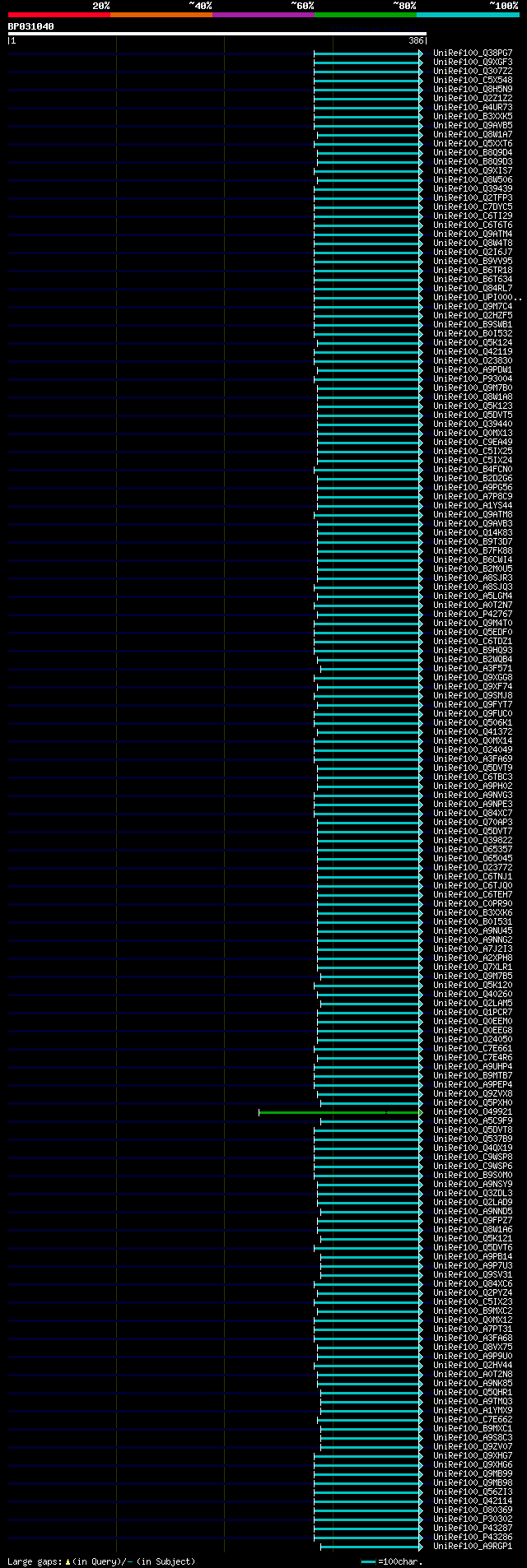527x1568 pixels.
Task: Click UniRef100_Q9AVB5 alignment bar
Action: 368,125
